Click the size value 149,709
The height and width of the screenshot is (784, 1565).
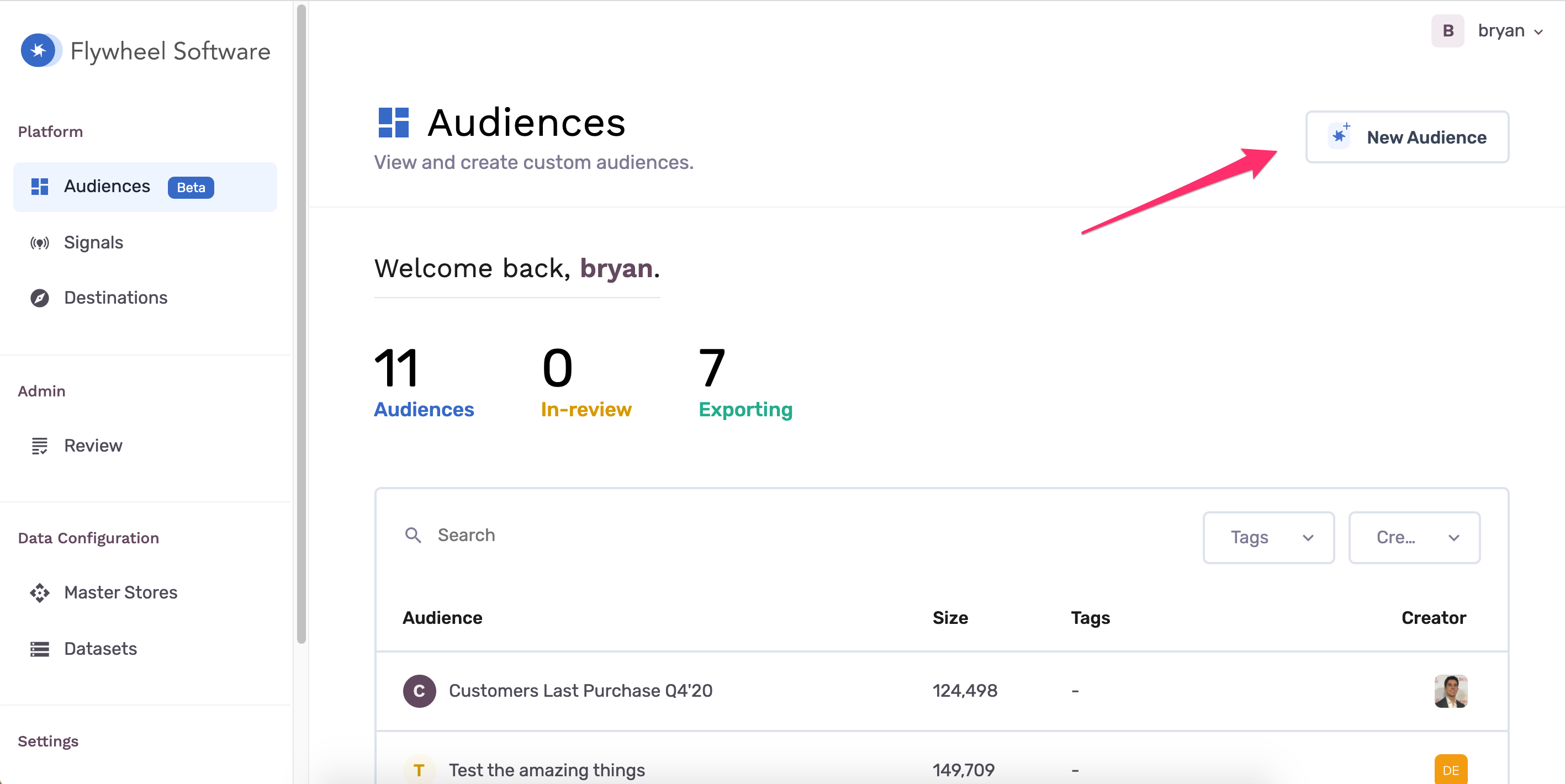click(964, 770)
